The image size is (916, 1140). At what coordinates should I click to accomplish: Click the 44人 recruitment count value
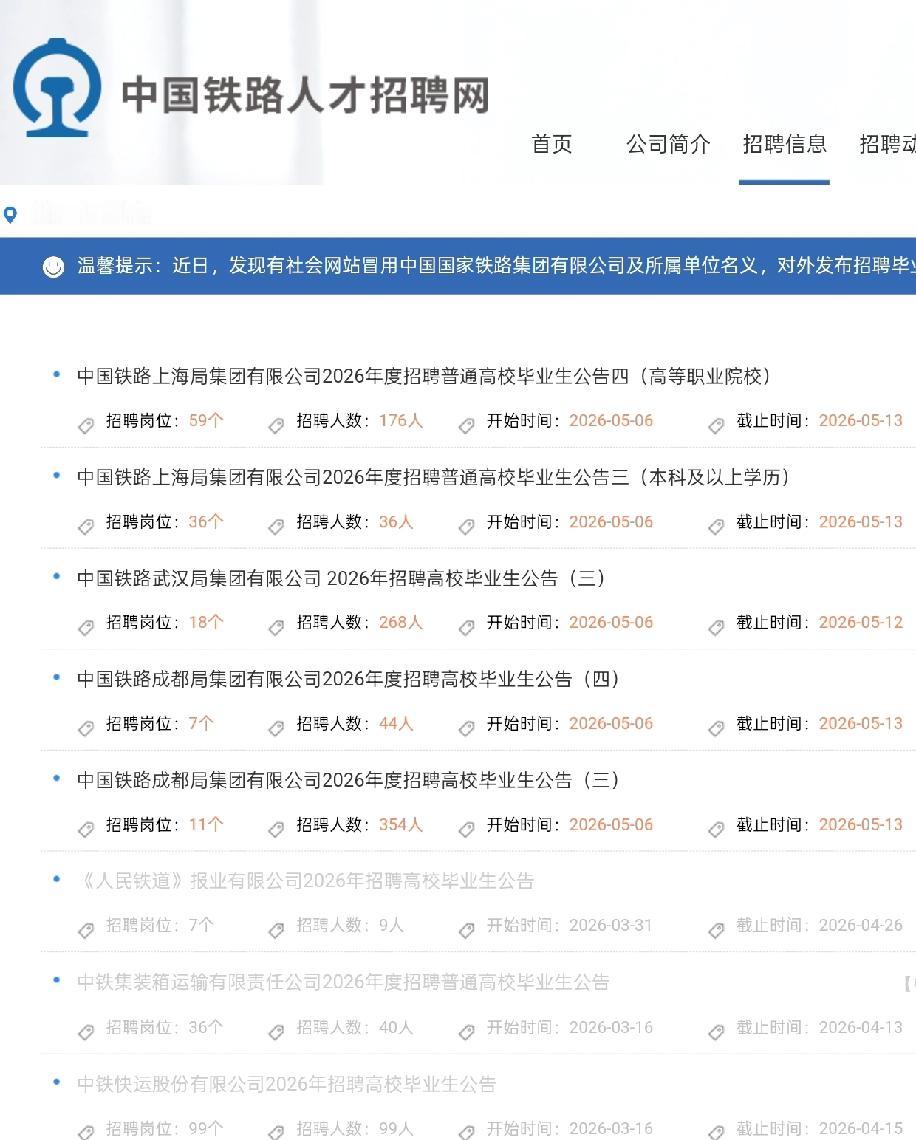coord(396,723)
